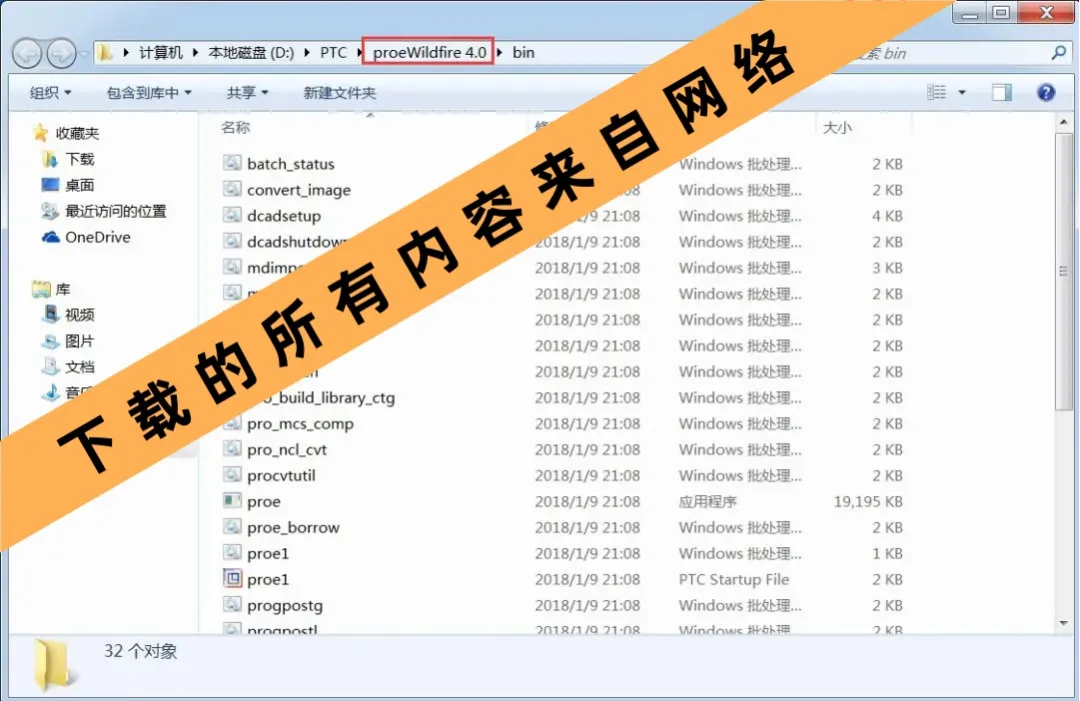Open 桌面 in the navigation pane
The width and height of the screenshot is (1080, 701).
pos(80,185)
